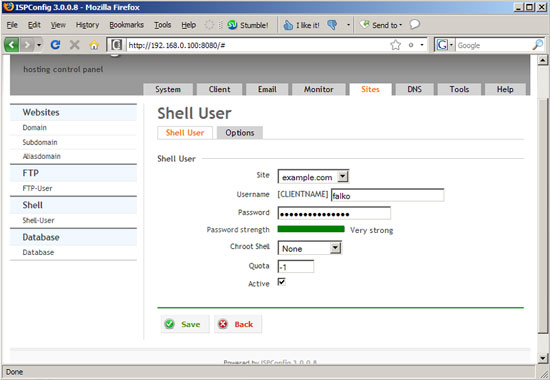Switch to the Email tab

click(x=267, y=89)
